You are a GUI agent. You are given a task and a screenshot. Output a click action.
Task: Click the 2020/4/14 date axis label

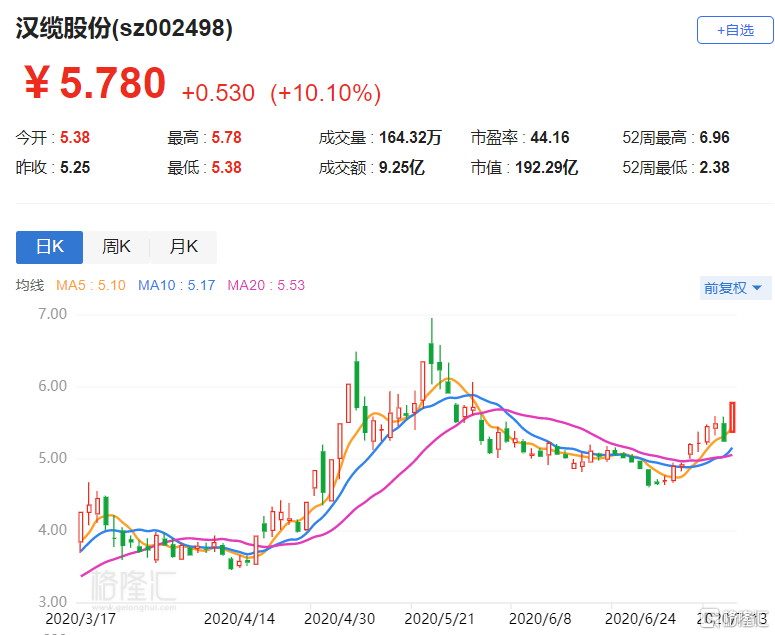[x=239, y=619]
